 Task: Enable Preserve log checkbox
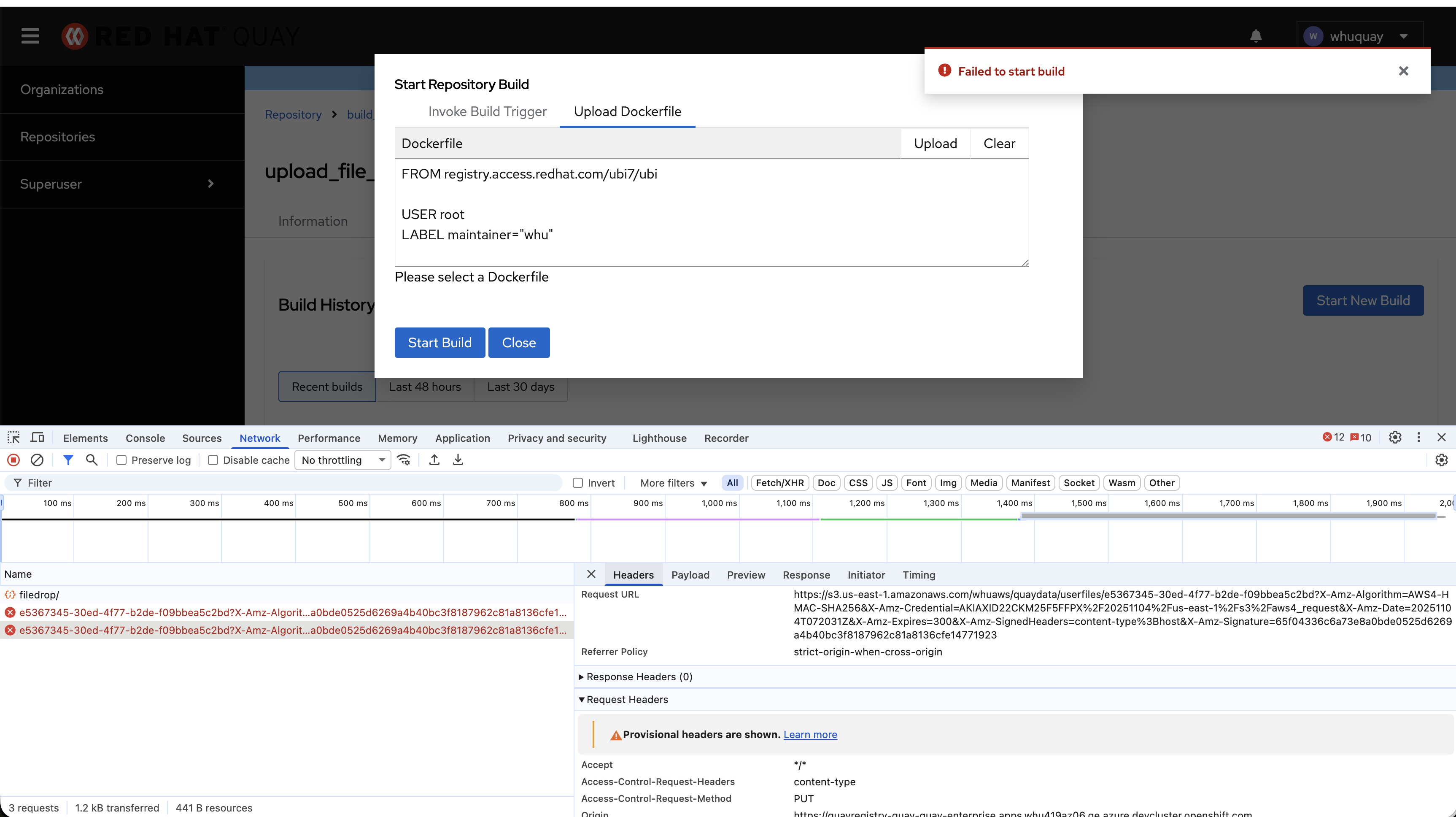click(x=121, y=460)
